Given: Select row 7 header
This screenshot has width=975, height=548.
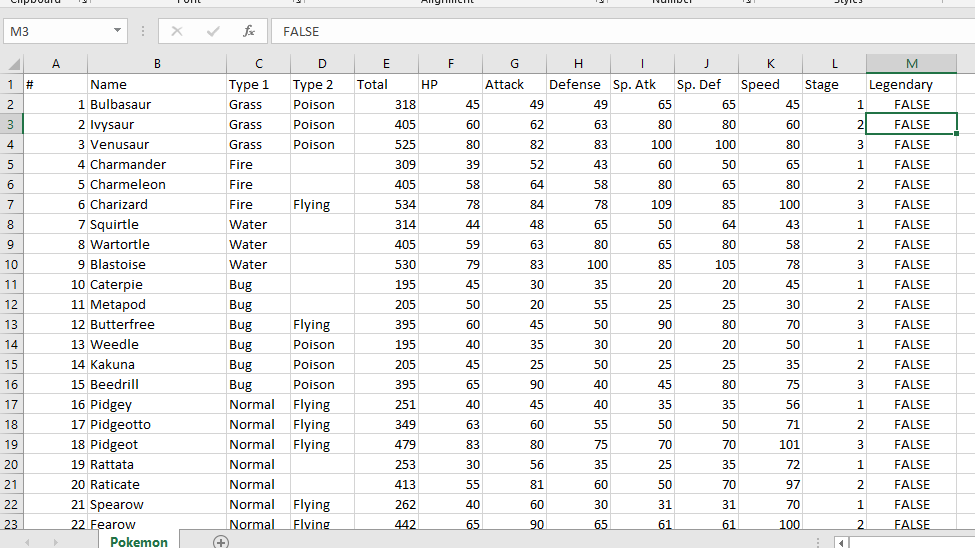Looking at the screenshot, I should pos(11,204).
